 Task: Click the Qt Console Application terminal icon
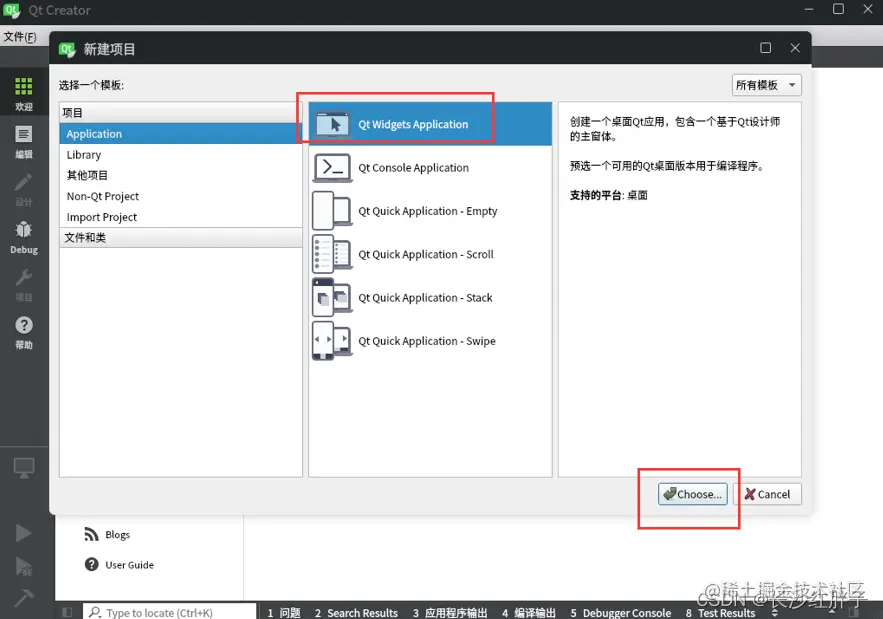pos(332,168)
